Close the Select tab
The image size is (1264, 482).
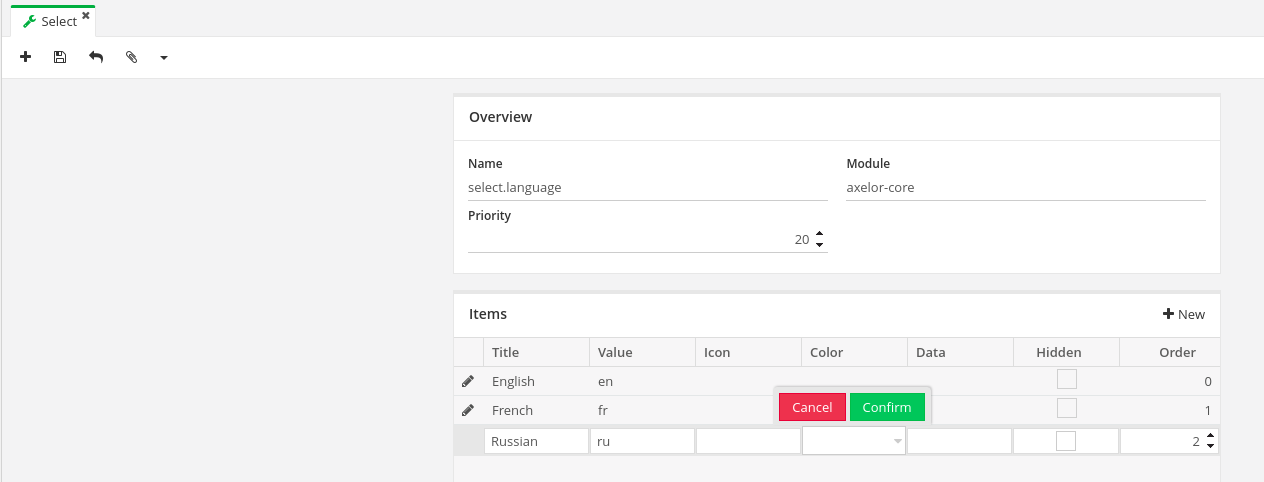pyautogui.click(x=86, y=16)
